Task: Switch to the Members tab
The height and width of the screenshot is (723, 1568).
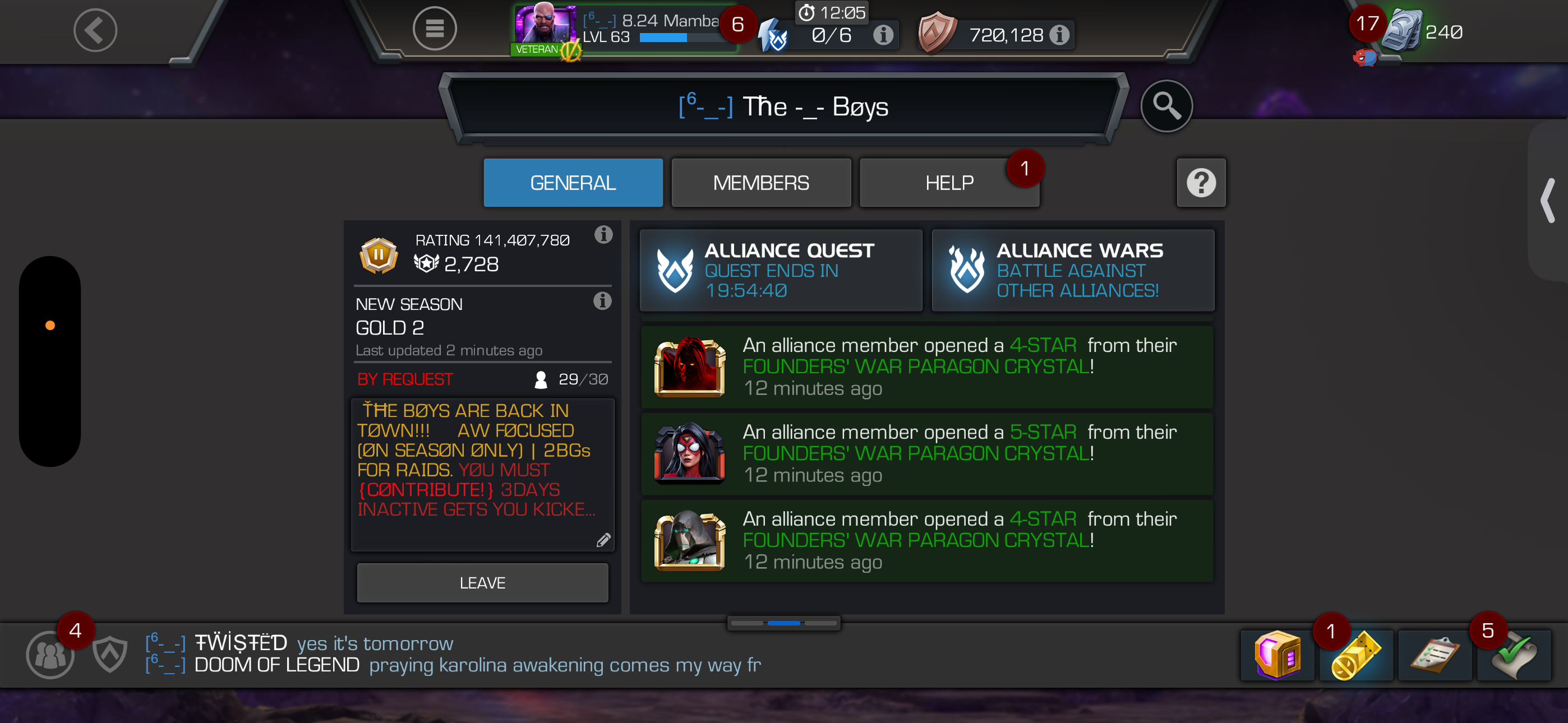Action: (x=761, y=183)
